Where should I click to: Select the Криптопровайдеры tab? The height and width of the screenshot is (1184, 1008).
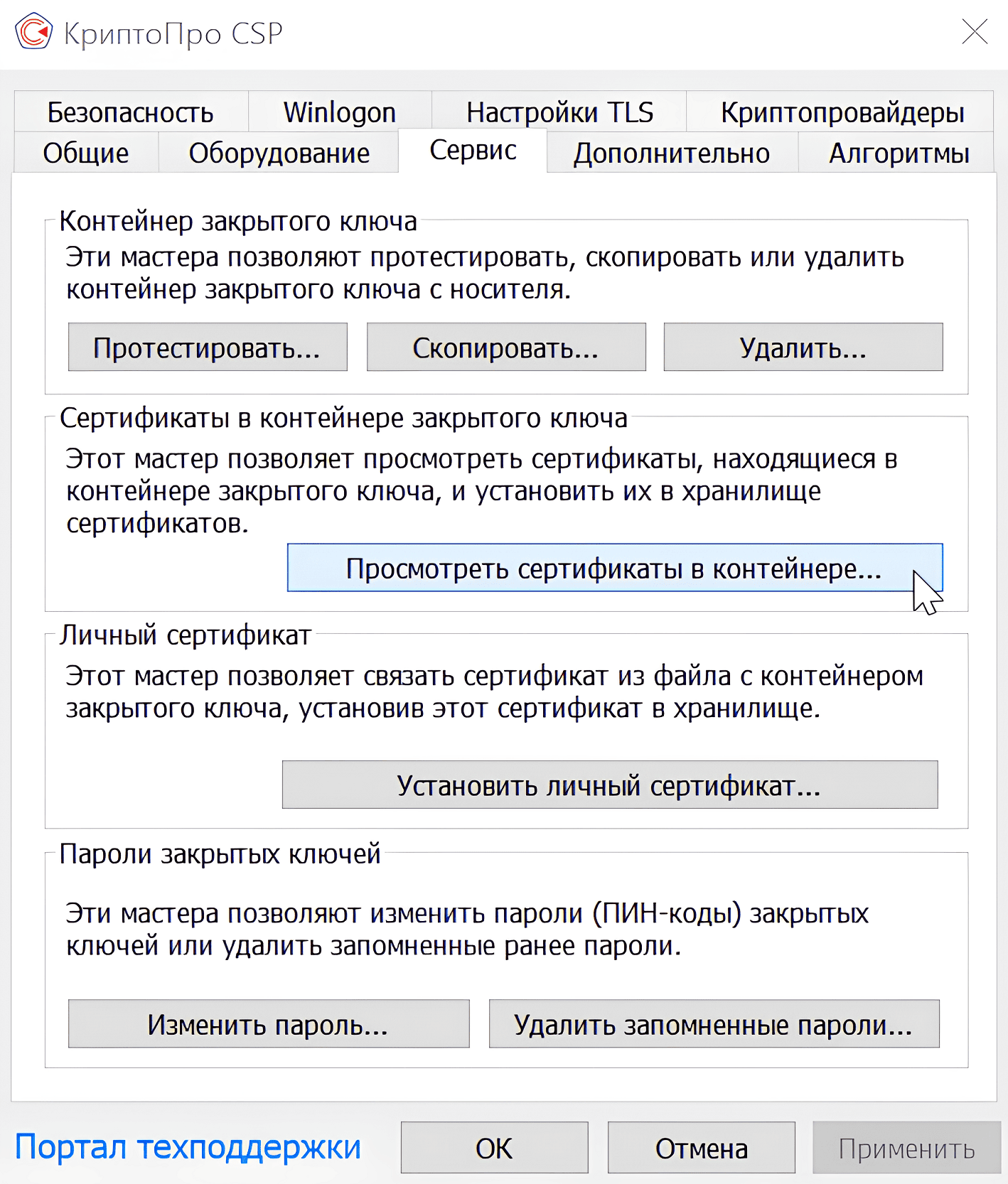click(x=842, y=112)
